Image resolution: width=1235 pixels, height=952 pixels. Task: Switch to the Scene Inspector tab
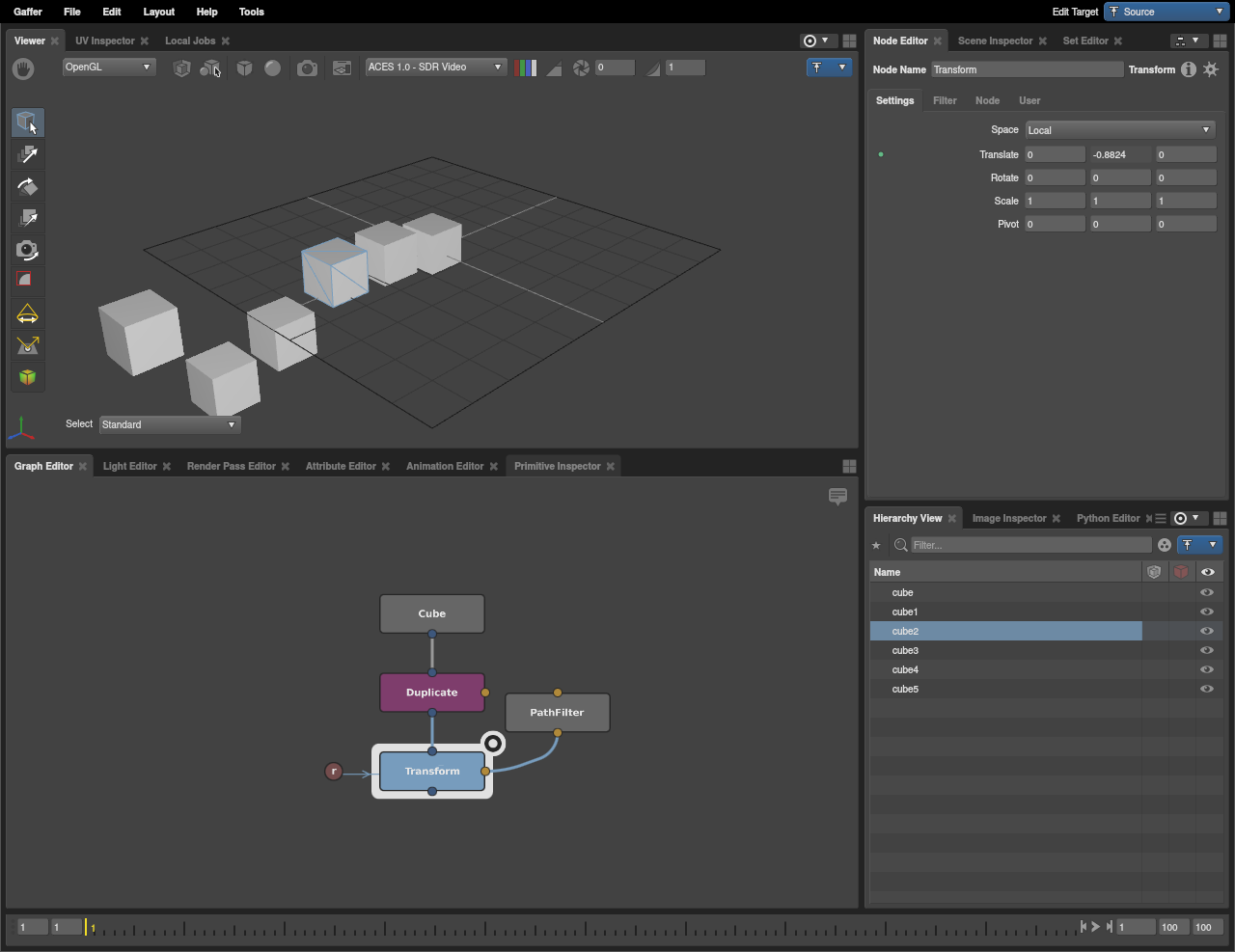[x=995, y=41]
